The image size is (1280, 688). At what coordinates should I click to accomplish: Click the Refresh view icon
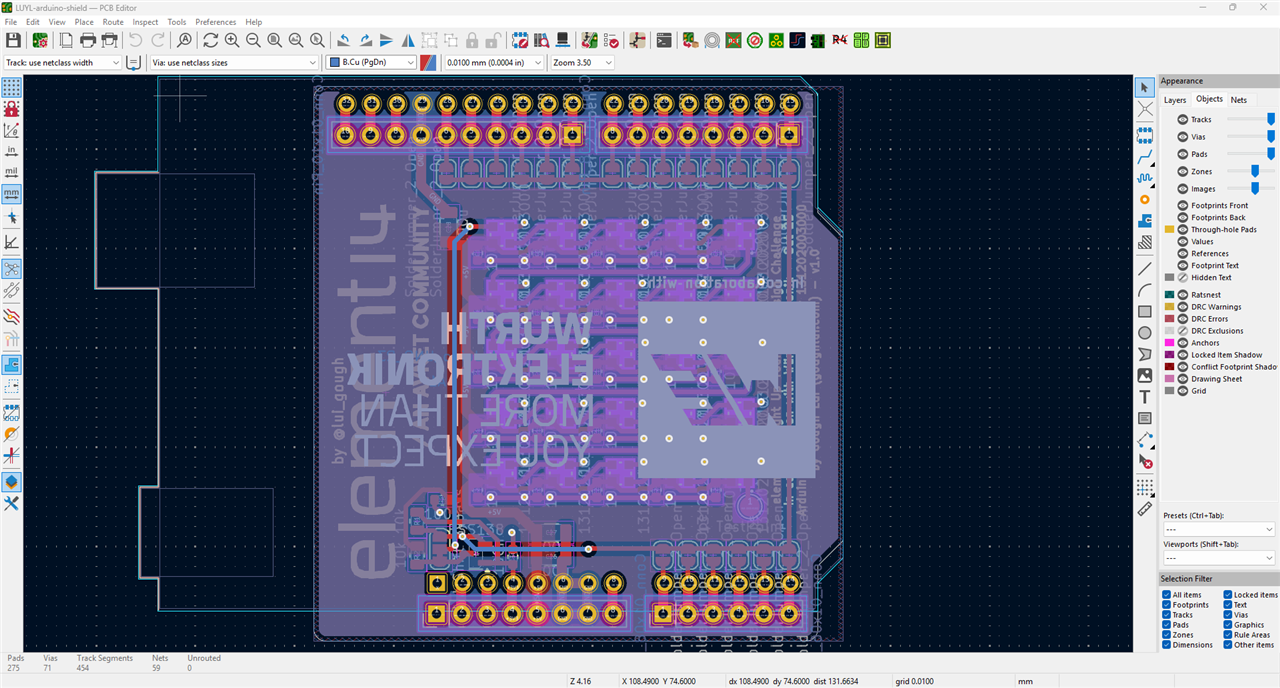tap(210, 40)
